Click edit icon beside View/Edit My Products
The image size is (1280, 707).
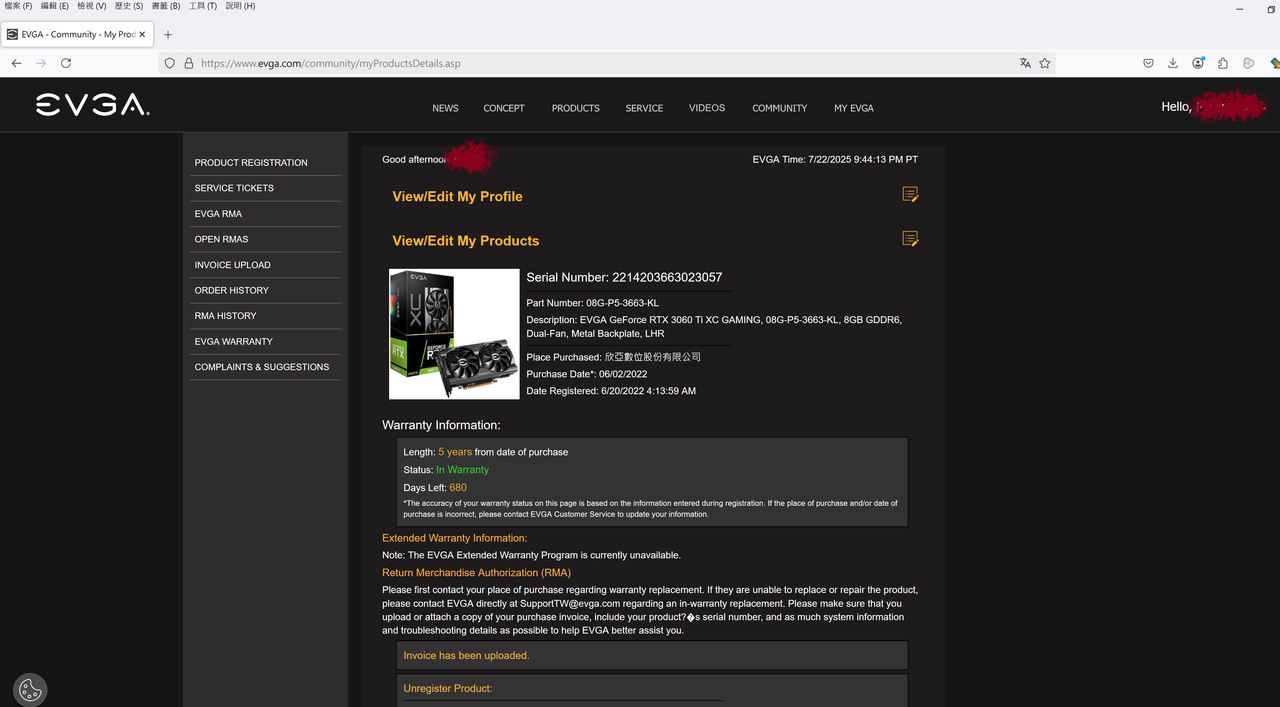click(910, 238)
